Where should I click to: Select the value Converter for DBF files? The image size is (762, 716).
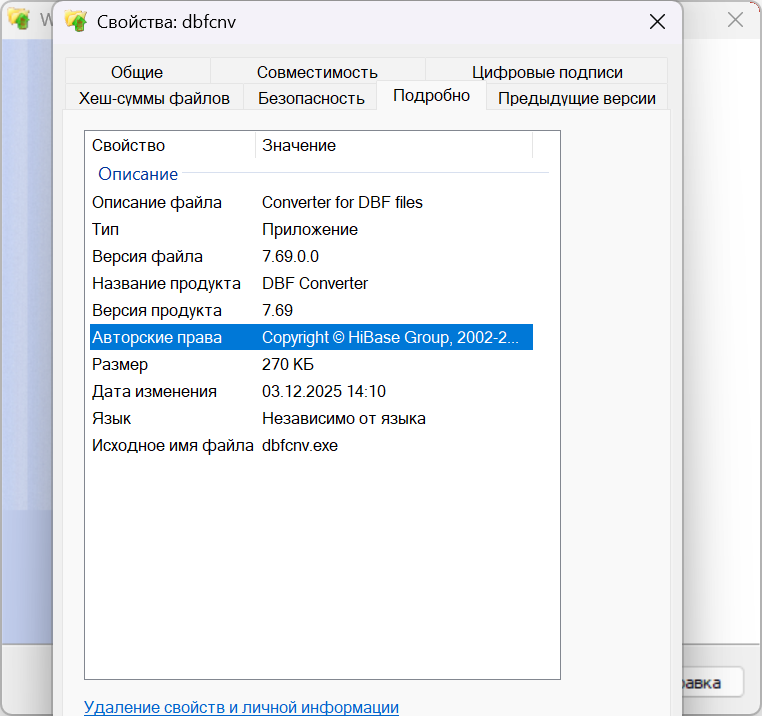[342, 202]
